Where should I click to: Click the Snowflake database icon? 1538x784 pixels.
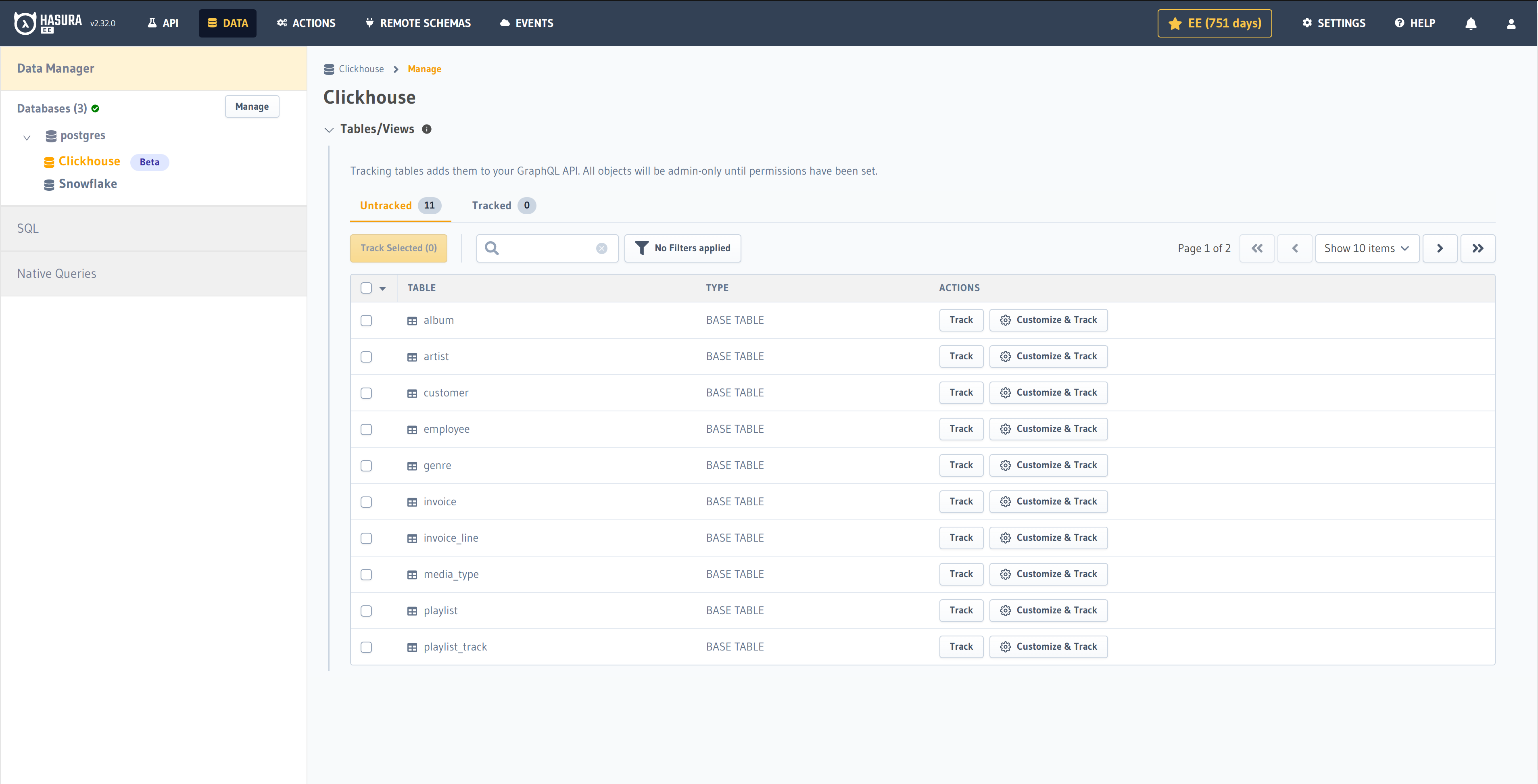[x=49, y=184]
